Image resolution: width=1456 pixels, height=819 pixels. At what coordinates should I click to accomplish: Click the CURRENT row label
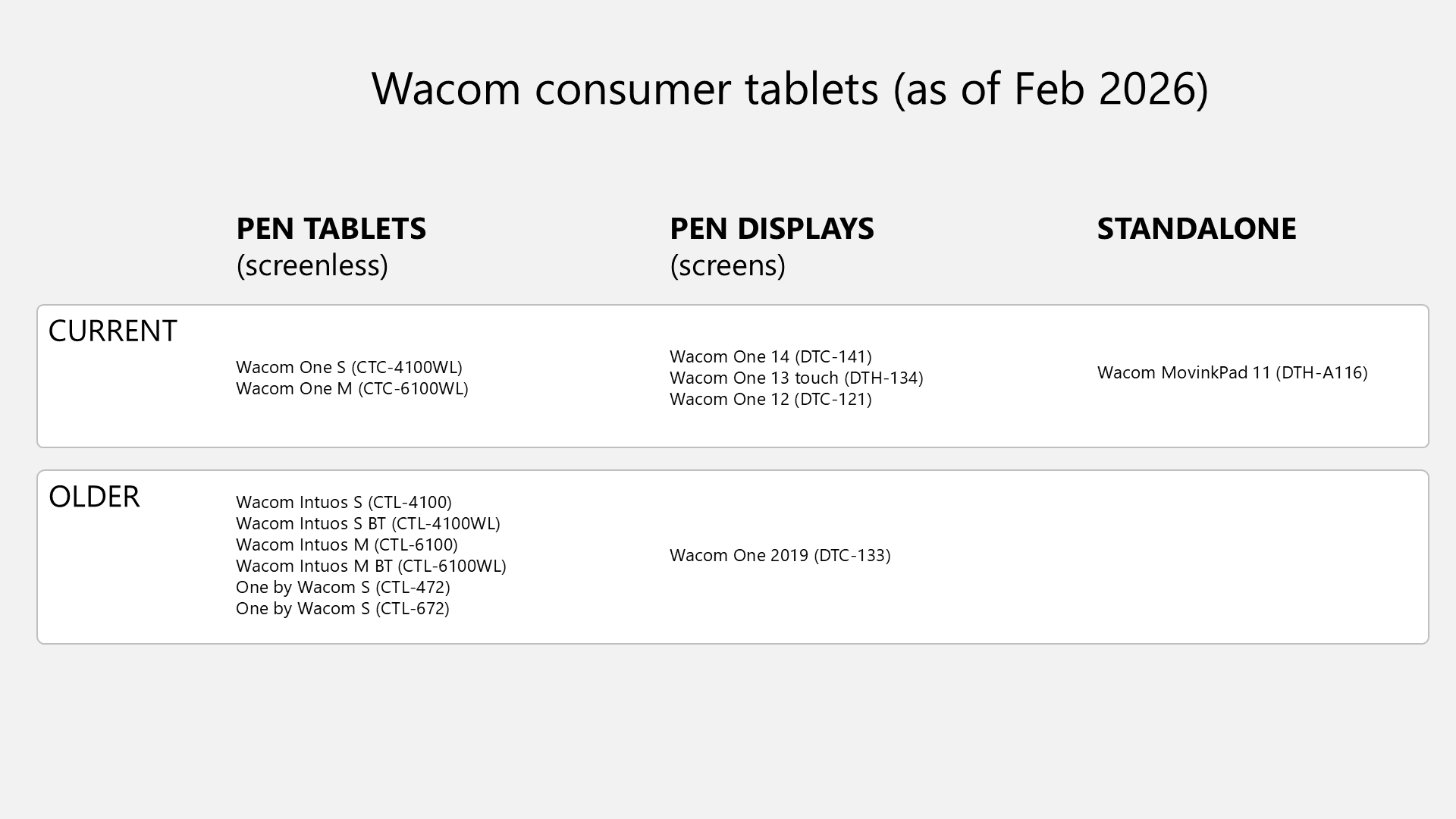tap(112, 331)
